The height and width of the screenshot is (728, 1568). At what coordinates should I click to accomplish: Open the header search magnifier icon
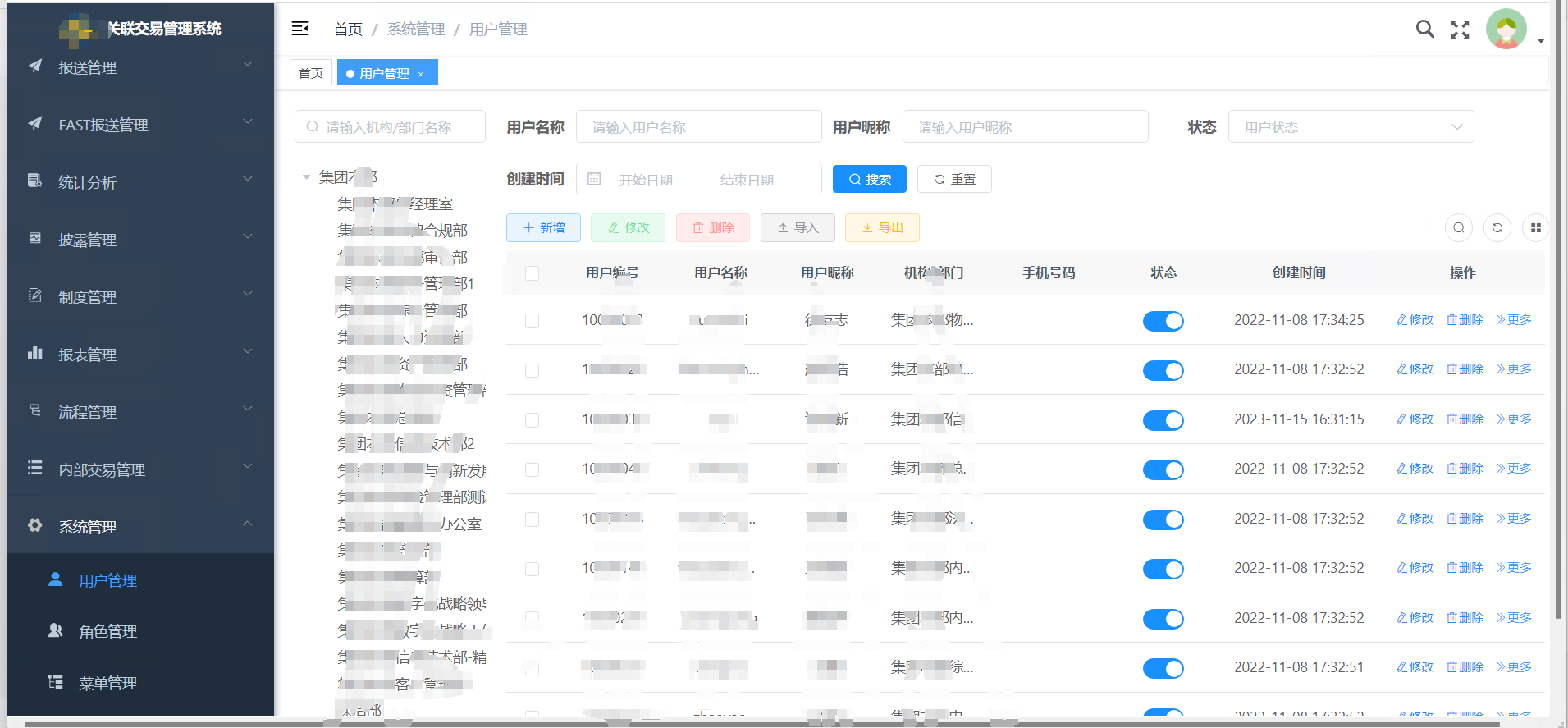pos(1425,30)
